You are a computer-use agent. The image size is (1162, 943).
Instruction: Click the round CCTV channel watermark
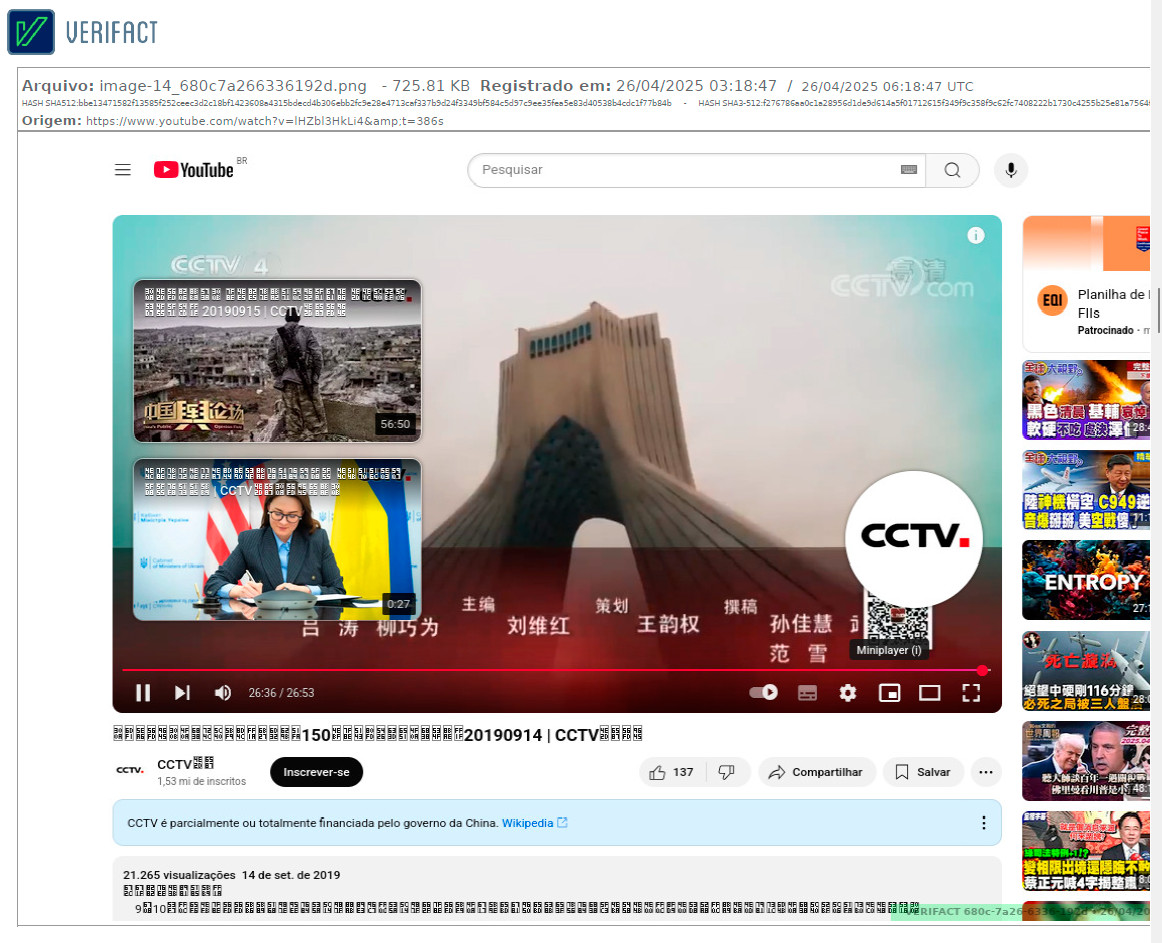[914, 539]
